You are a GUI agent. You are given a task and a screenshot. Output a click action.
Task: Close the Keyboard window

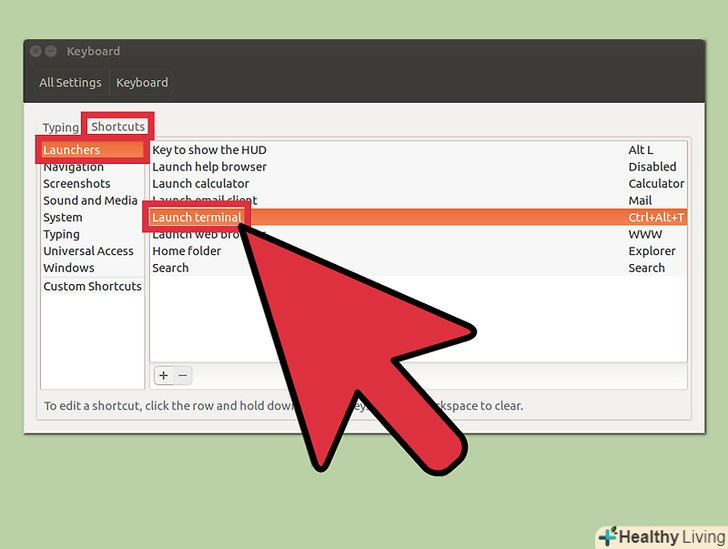coord(36,51)
